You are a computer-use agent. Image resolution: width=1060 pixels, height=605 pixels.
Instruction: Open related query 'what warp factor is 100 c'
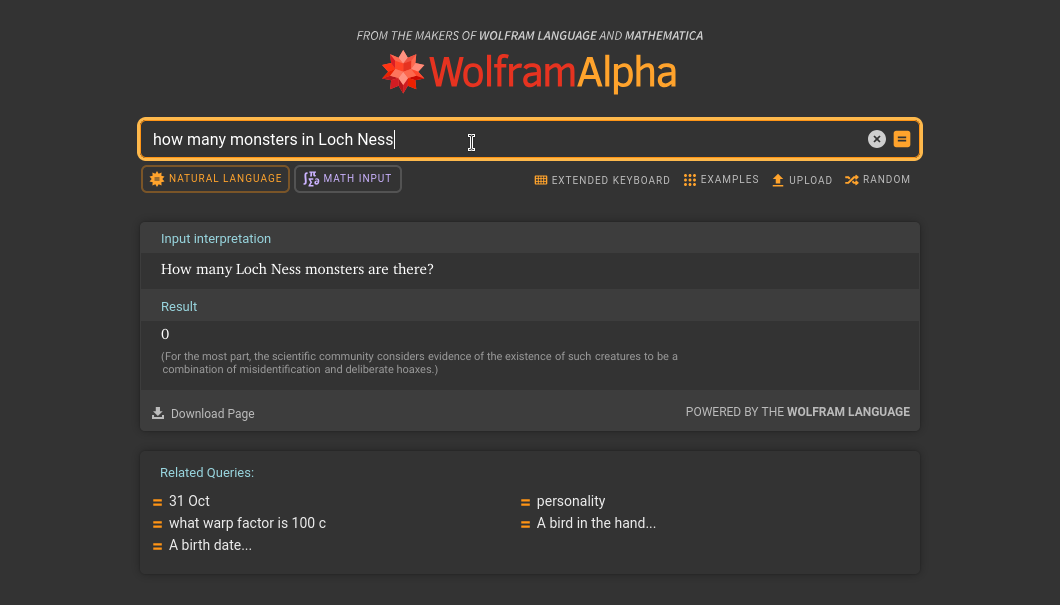(x=247, y=523)
